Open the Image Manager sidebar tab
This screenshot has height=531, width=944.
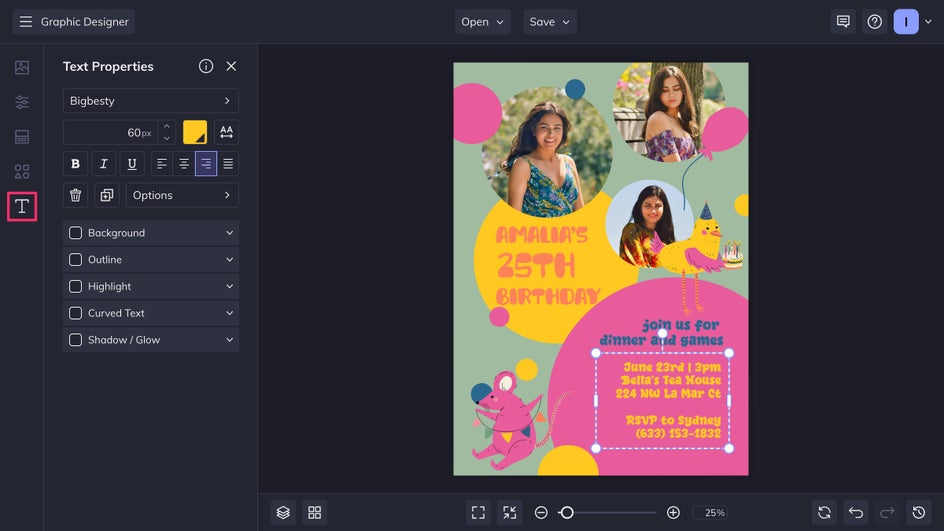pyautogui.click(x=22, y=67)
